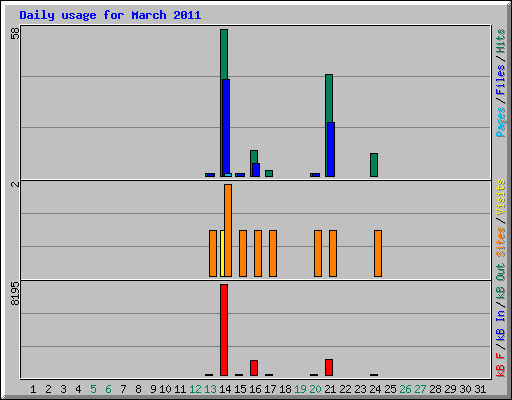The width and height of the screenshot is (512, 400).
Task: Click the orange Sites bar for day 13
Action: 213,253
